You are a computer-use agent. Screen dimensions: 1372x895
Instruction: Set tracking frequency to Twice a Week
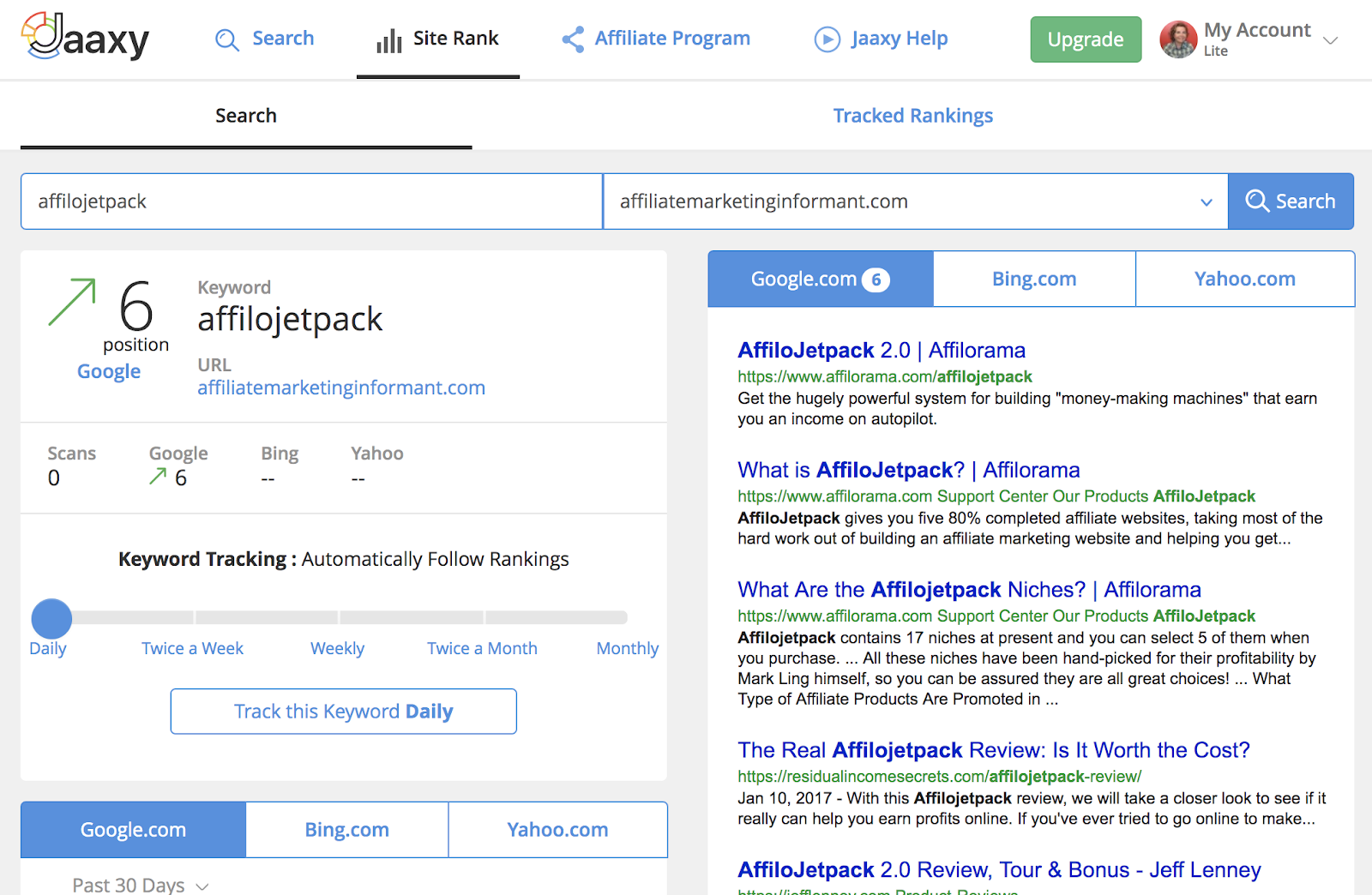(x=193, y=648)
